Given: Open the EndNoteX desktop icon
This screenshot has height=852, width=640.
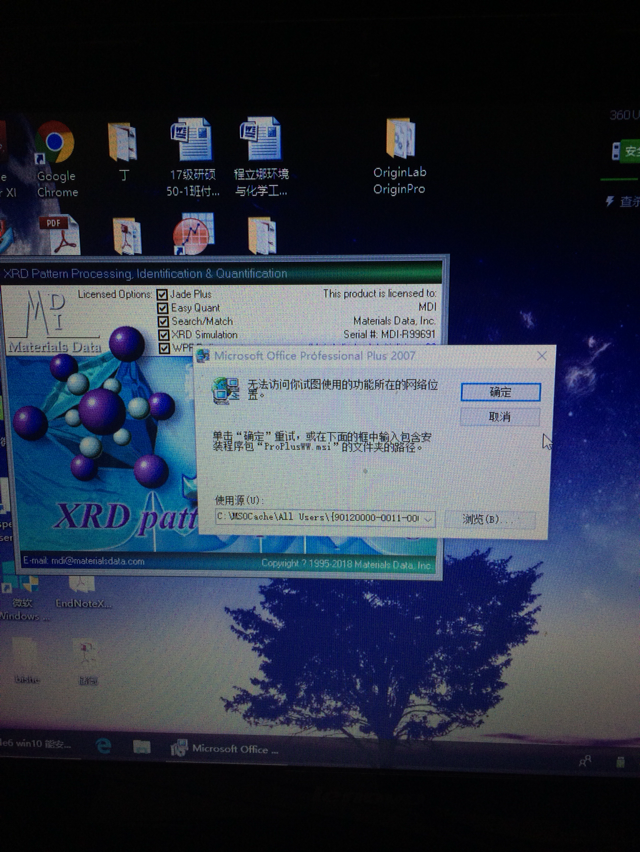Looking at the screenshot, I should click(x=83, y=592).
